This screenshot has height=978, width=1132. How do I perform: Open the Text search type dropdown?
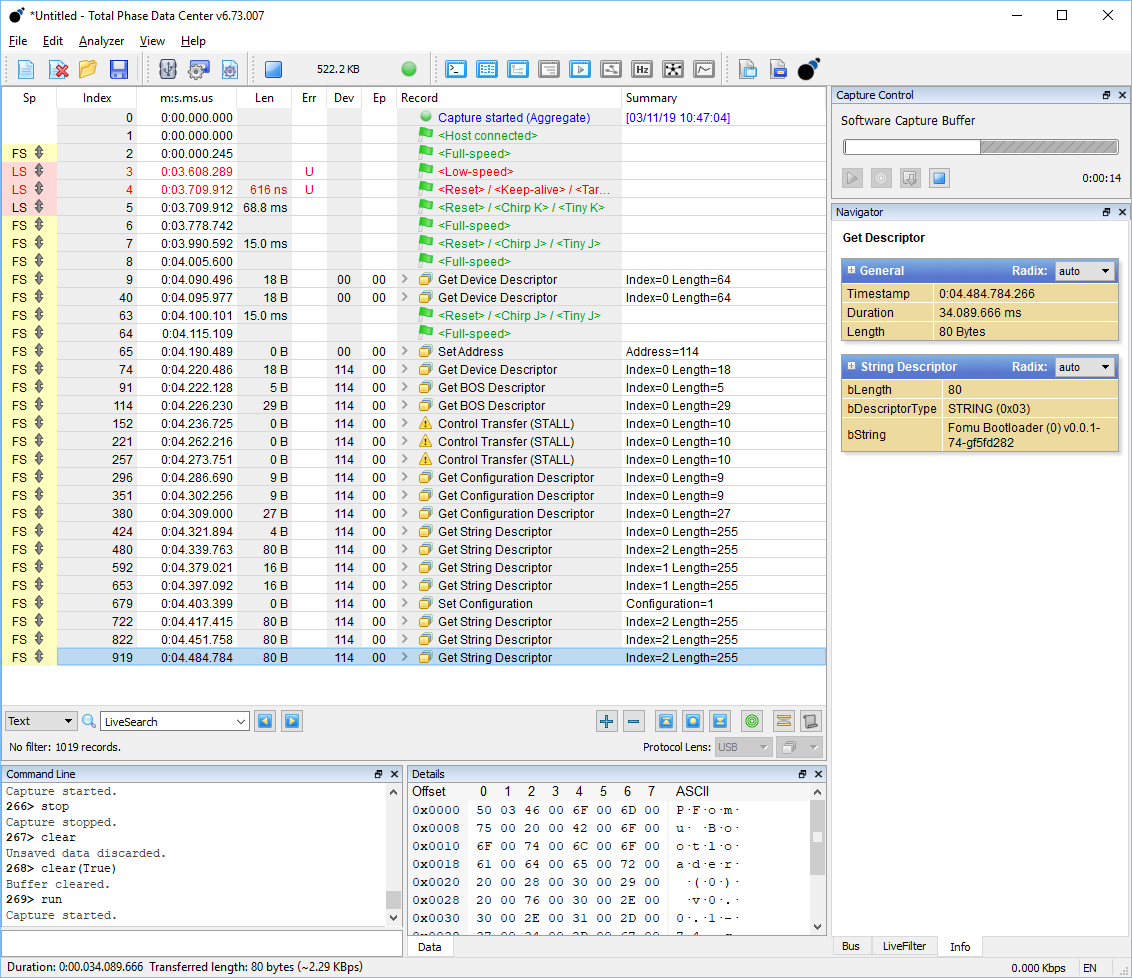click(41, 721)
